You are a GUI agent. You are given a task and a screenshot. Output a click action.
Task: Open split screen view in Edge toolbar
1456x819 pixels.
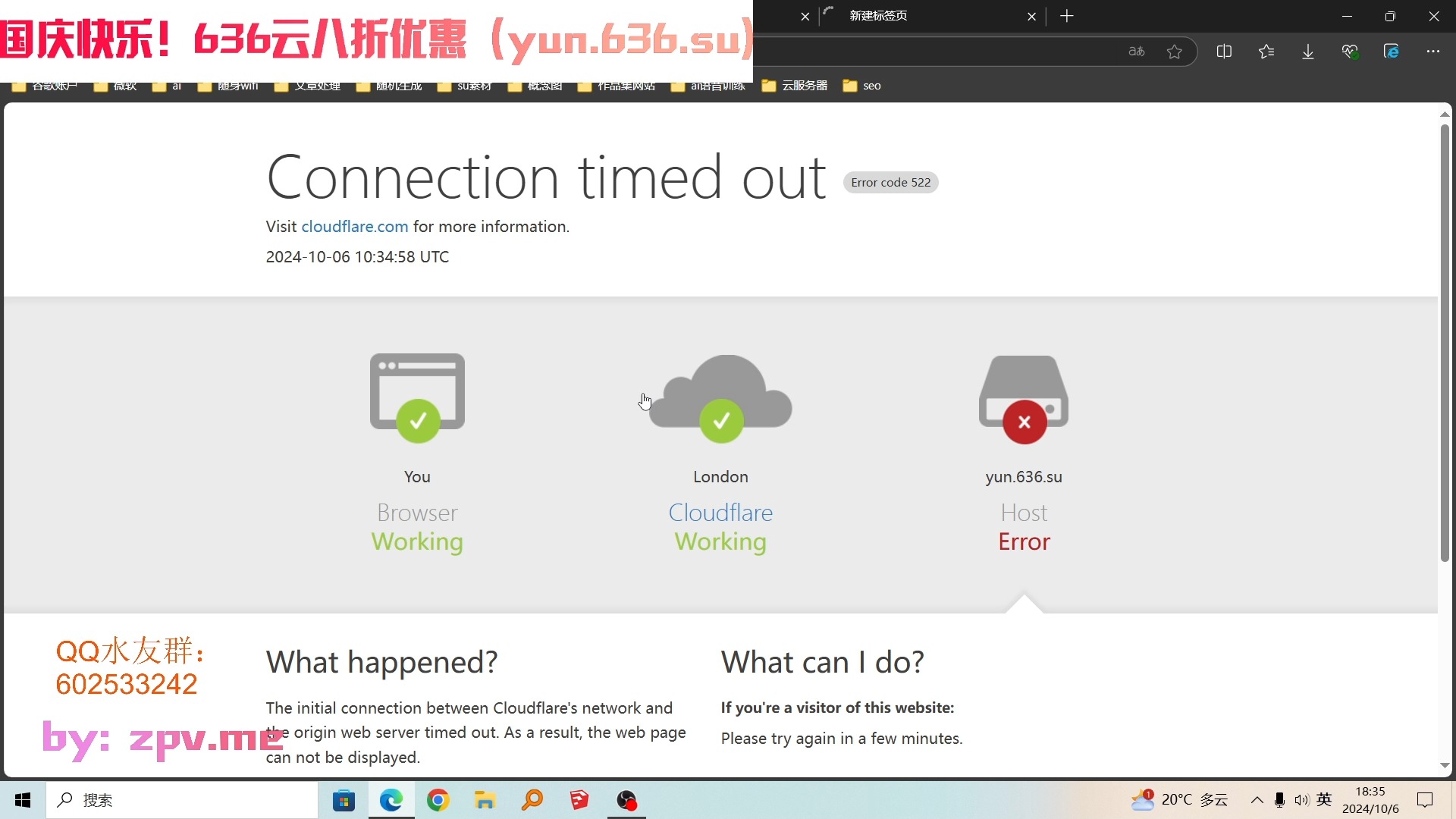coord(1224,52)
